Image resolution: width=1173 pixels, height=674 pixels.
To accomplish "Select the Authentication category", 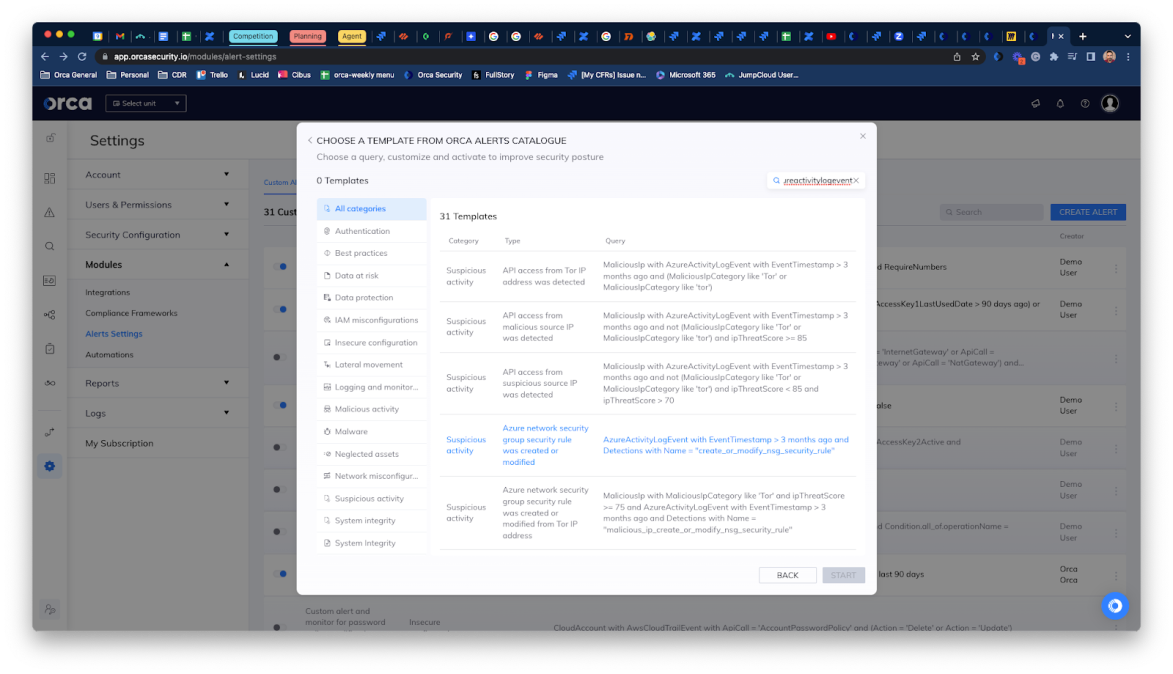I will (x=372, y=231).
